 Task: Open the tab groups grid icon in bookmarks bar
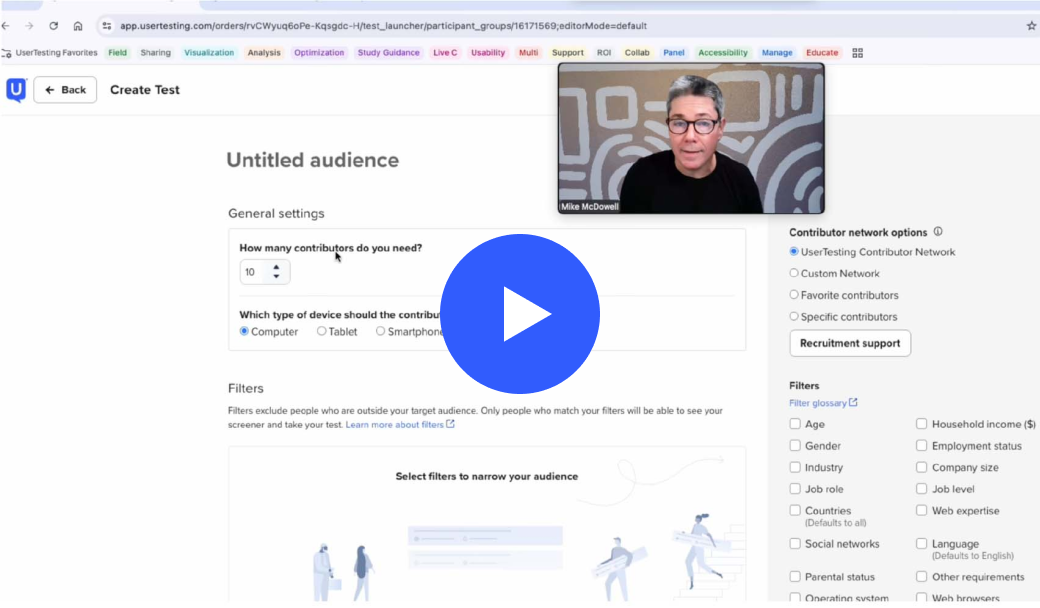click(857, 53)
